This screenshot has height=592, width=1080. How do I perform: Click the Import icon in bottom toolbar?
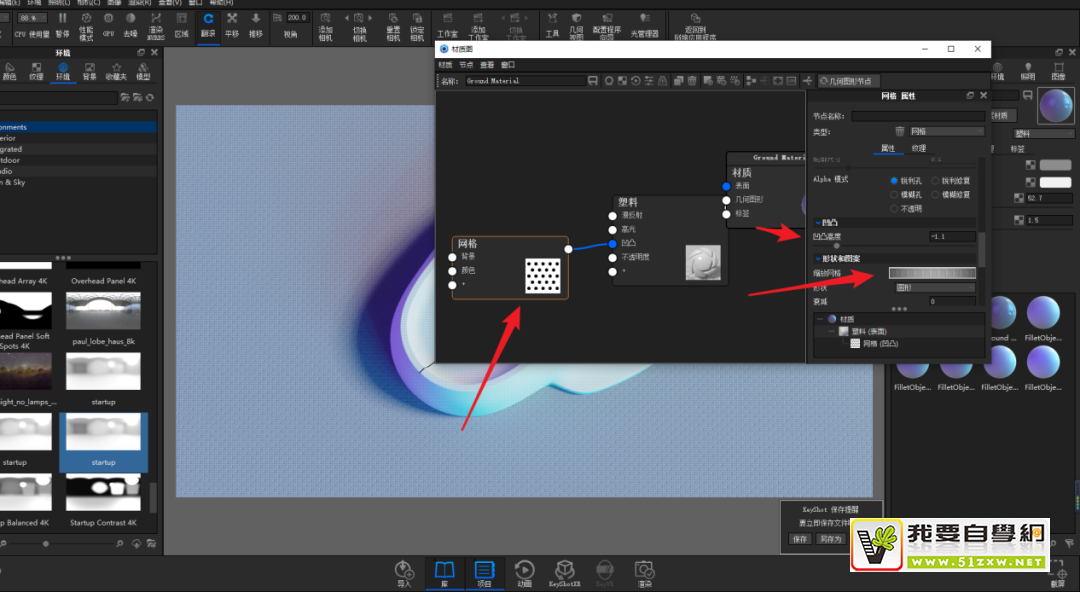tap(404, 571)
